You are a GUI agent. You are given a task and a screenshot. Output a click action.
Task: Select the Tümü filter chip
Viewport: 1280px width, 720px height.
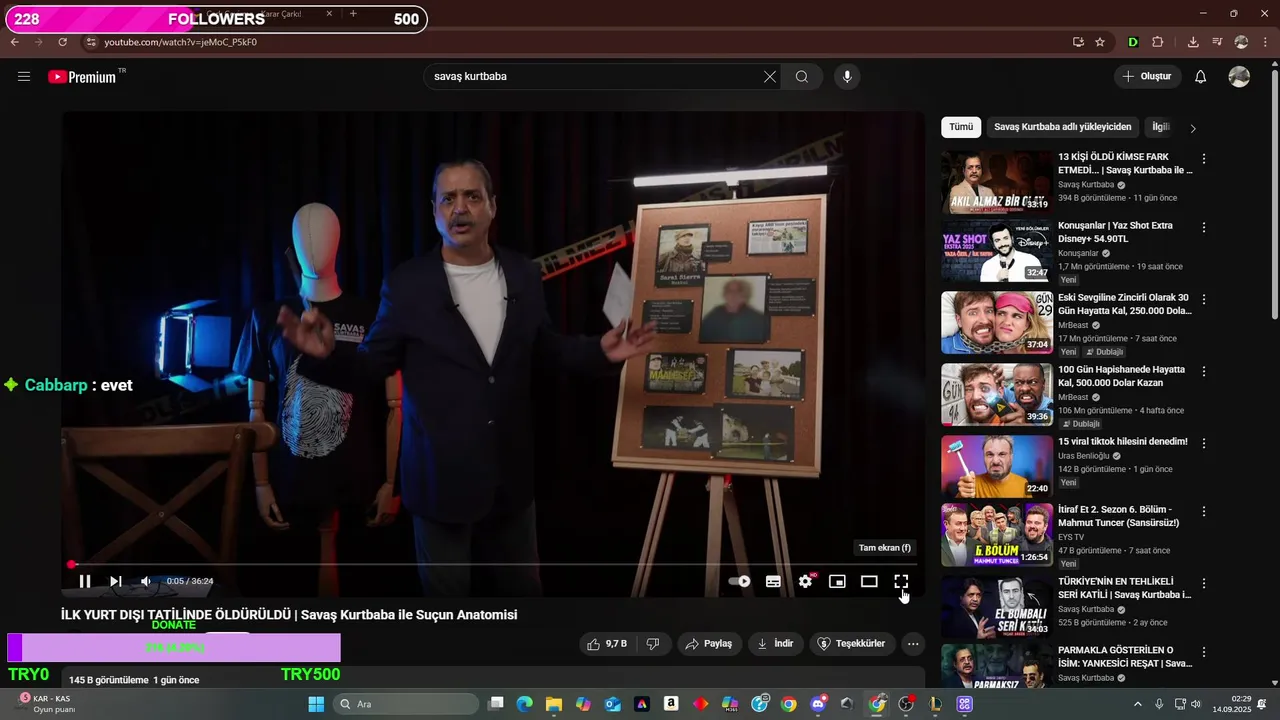tap(961, 127)
